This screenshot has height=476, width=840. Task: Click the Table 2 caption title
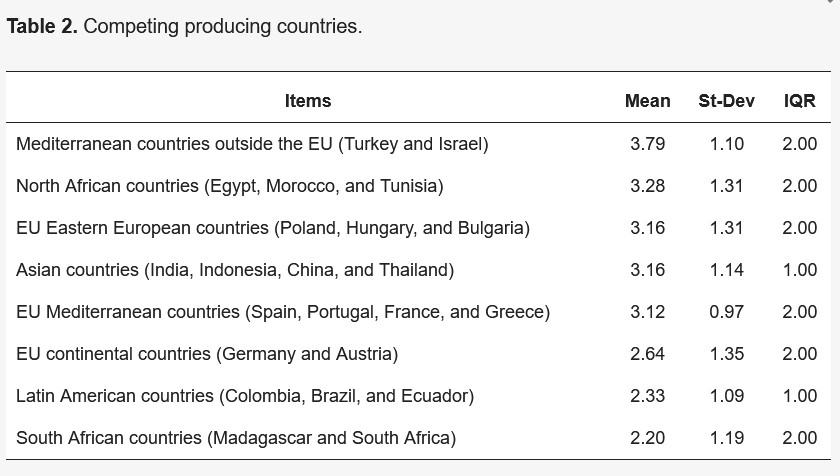184,26
